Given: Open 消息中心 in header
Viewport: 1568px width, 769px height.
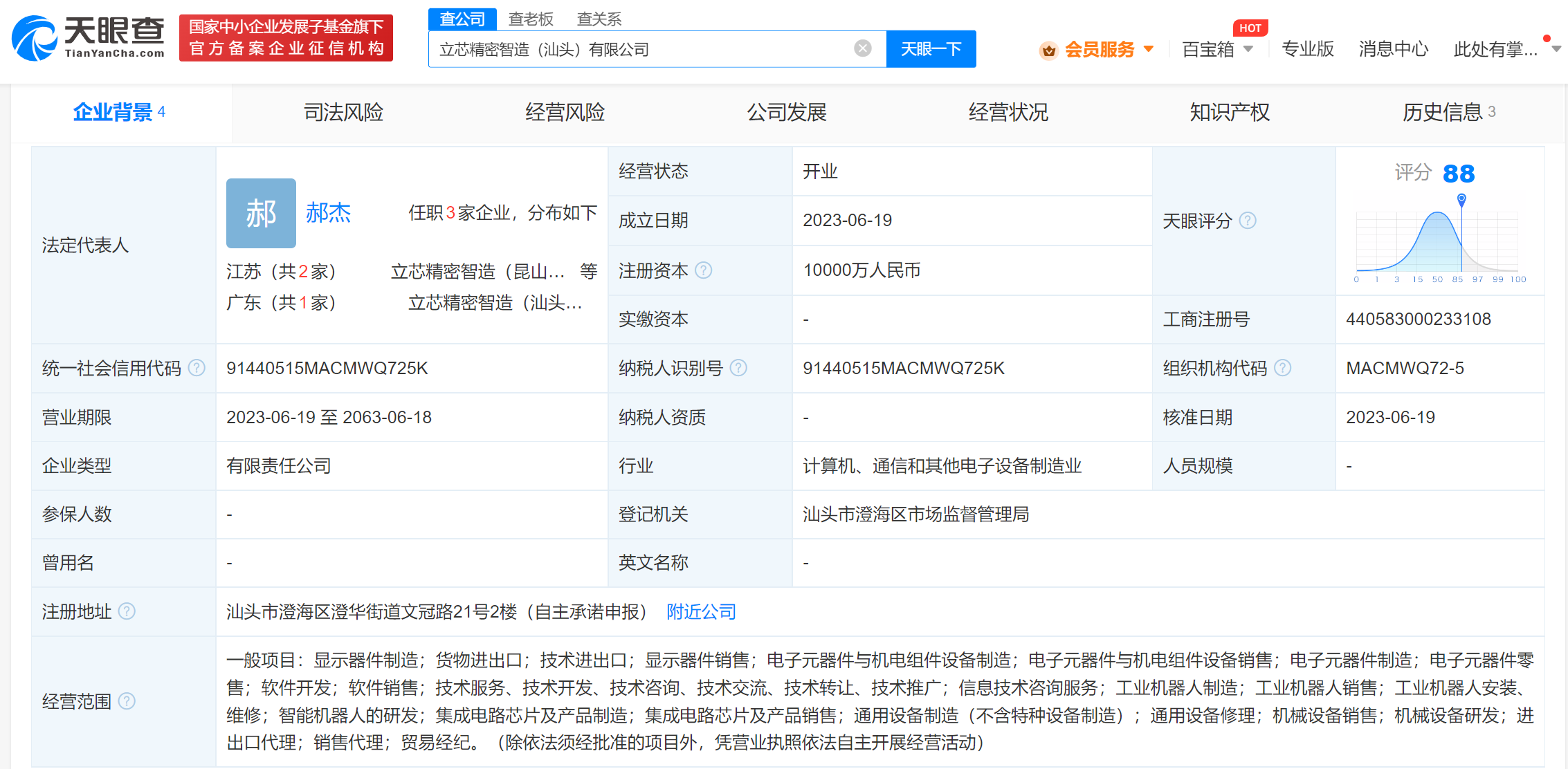Looking at the screenshot, I should coord(1393,49).
